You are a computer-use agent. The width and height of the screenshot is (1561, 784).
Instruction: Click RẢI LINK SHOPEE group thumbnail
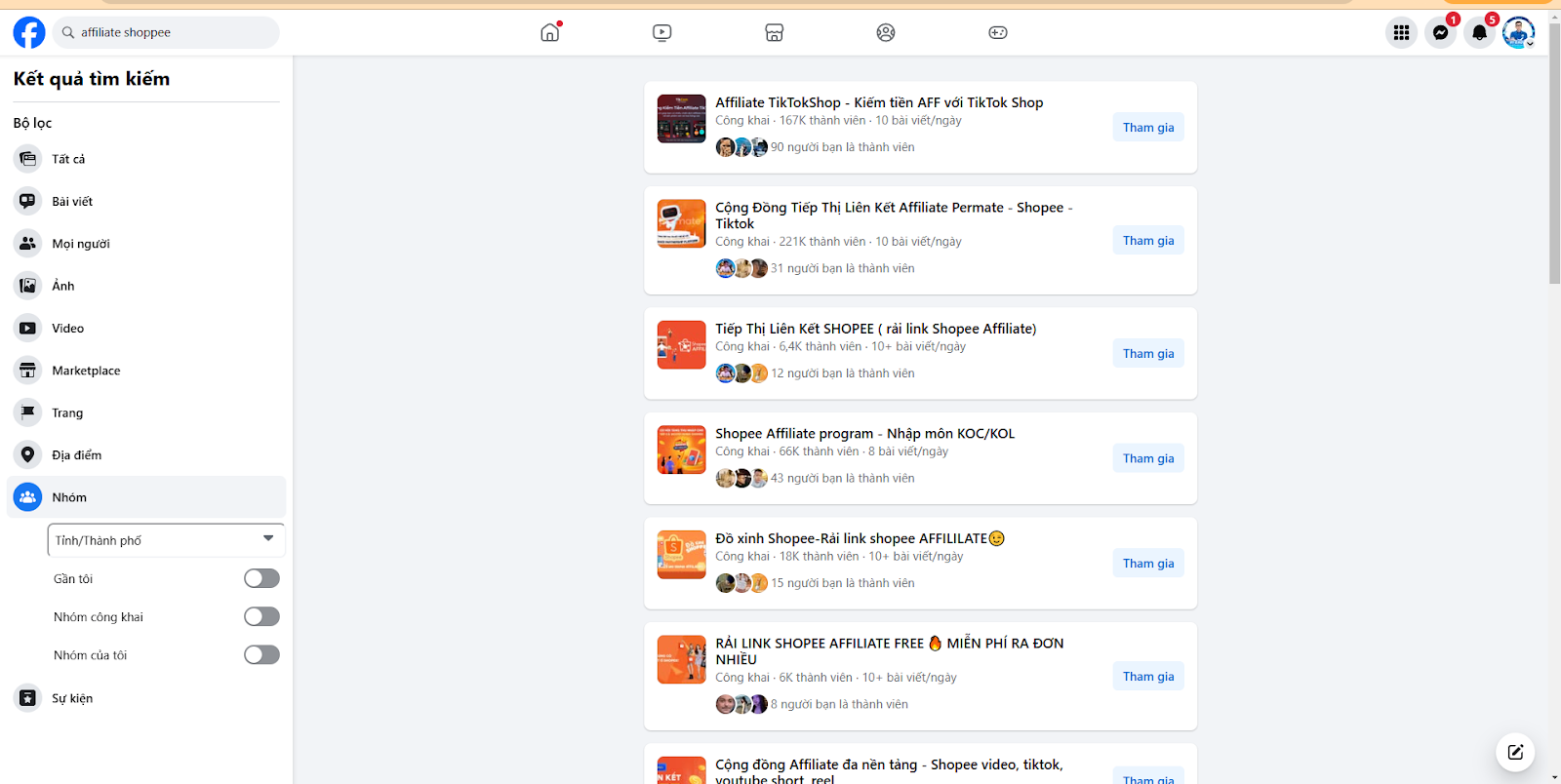681,660
